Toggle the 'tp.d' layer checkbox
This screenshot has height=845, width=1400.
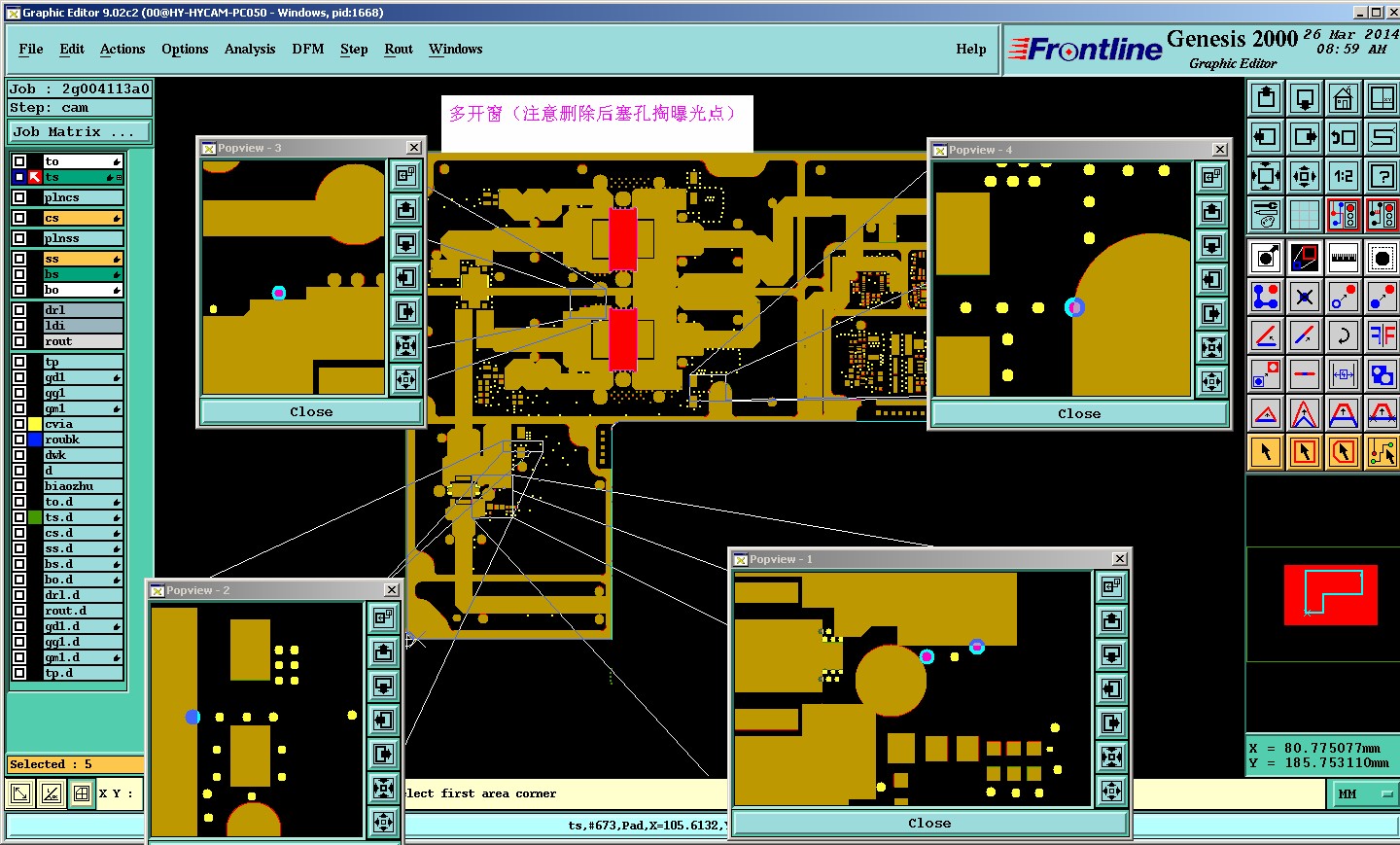coord(19,673)
